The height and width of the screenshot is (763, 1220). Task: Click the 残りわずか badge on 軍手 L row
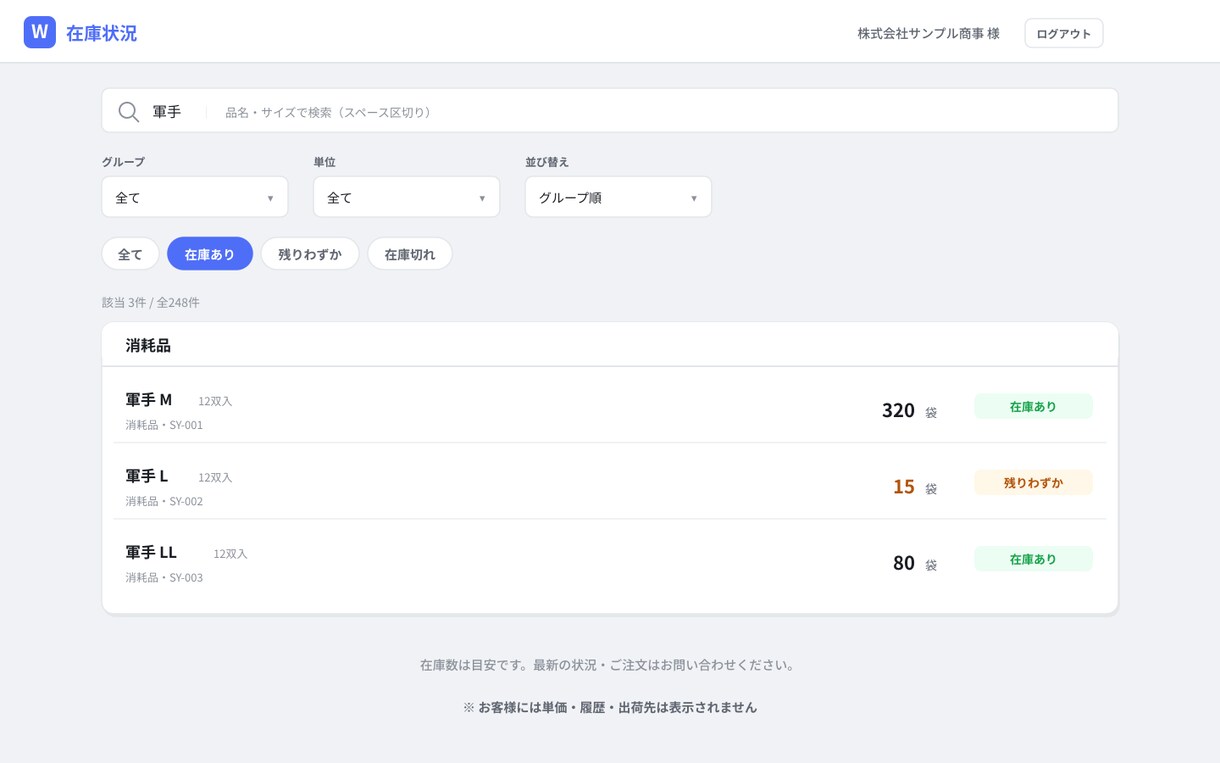pos(1033,483)
